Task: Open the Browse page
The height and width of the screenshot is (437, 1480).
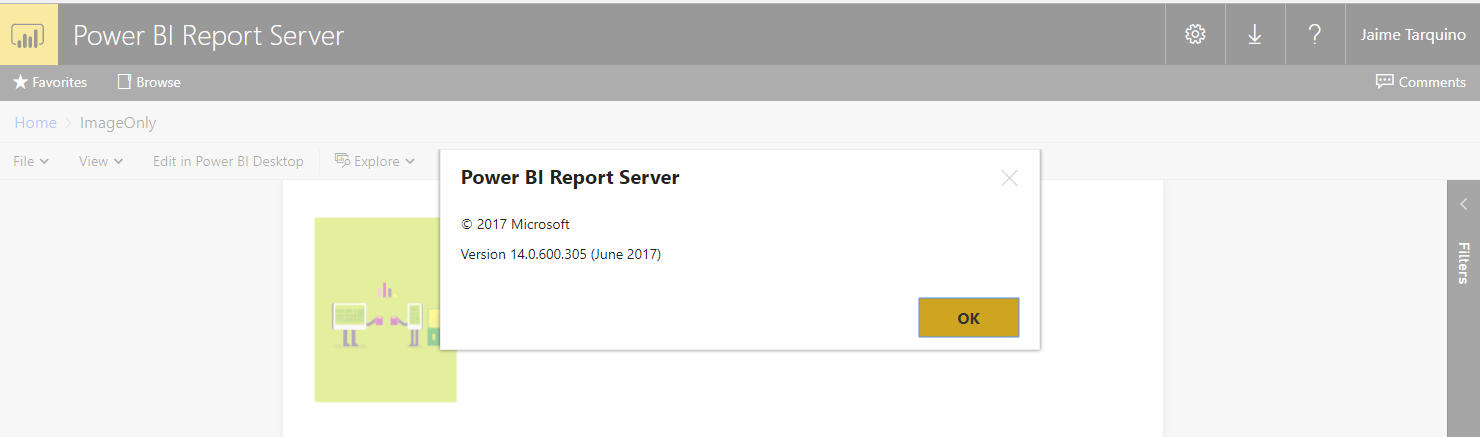Action: point(149,82)
